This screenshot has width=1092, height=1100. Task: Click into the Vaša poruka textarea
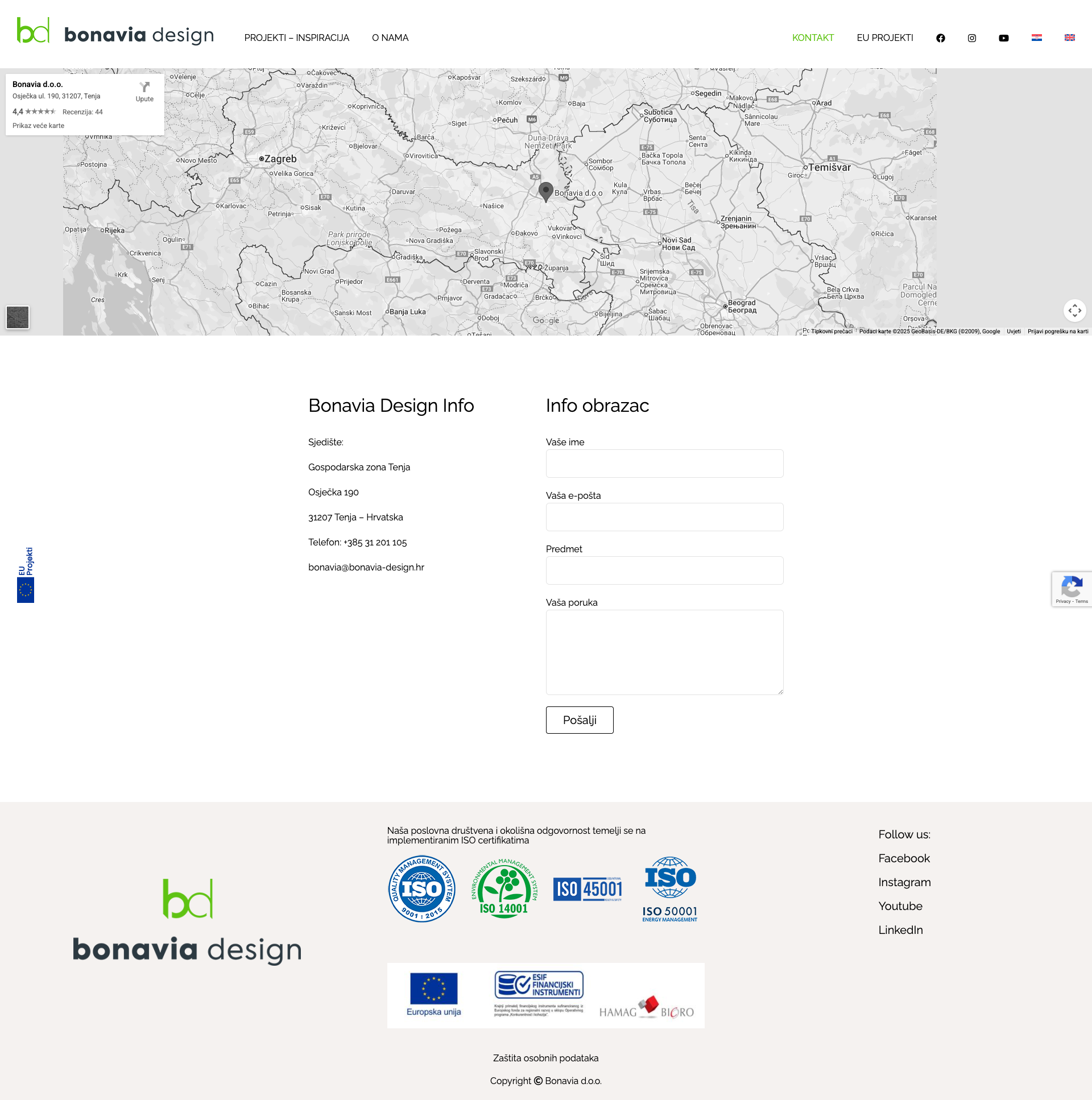tap(664, 652)
